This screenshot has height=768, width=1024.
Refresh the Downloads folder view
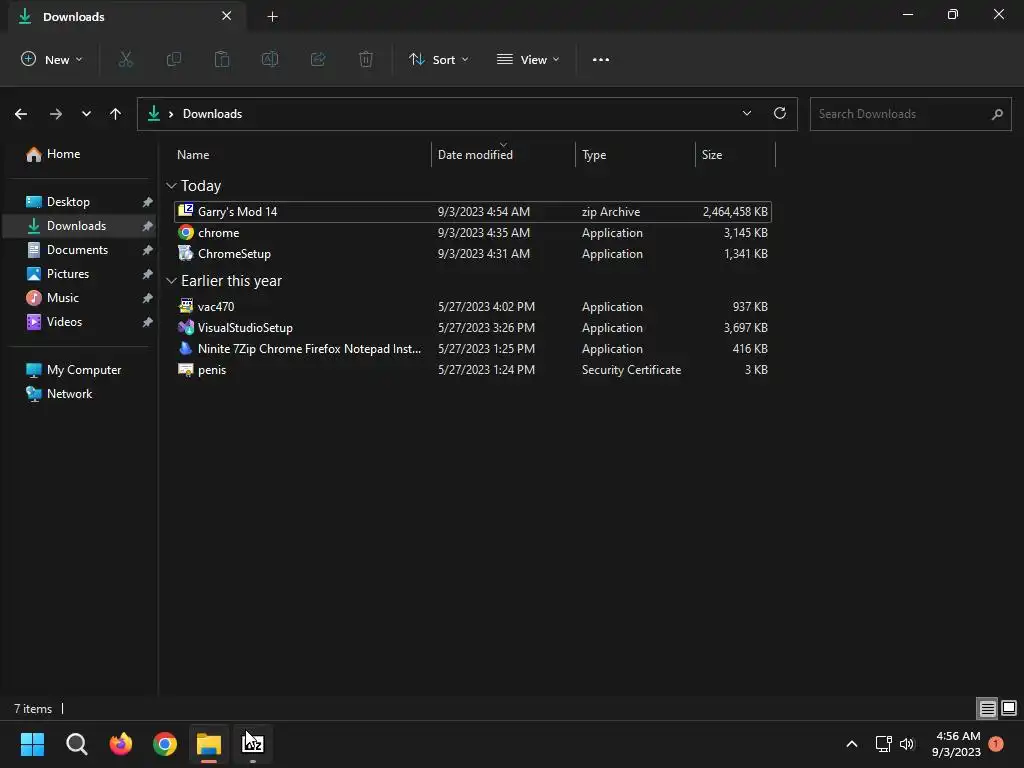pyautogui.click(x=780, y=113)
